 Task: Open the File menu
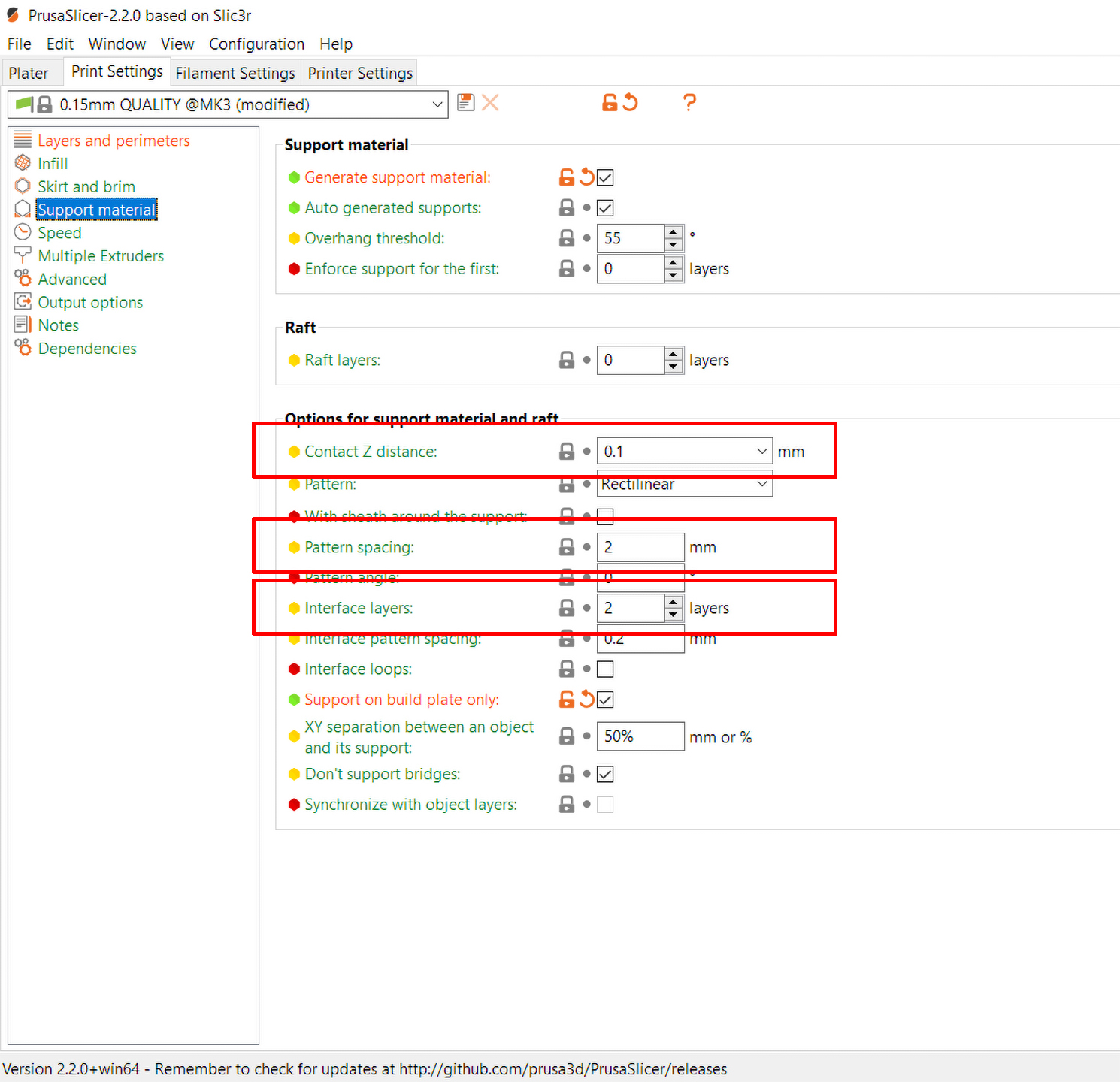[20, 44]
